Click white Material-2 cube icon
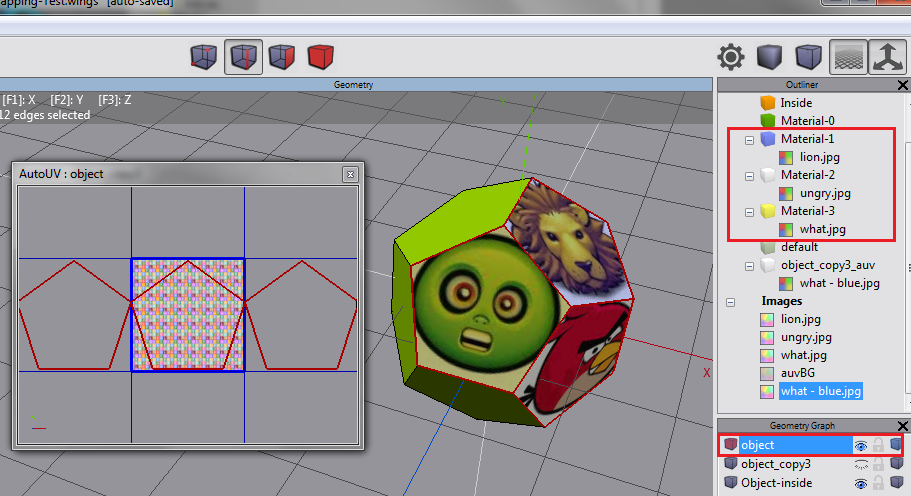This screenshot has width=911, height=496. pyautogui.click(x=767, y=175)
